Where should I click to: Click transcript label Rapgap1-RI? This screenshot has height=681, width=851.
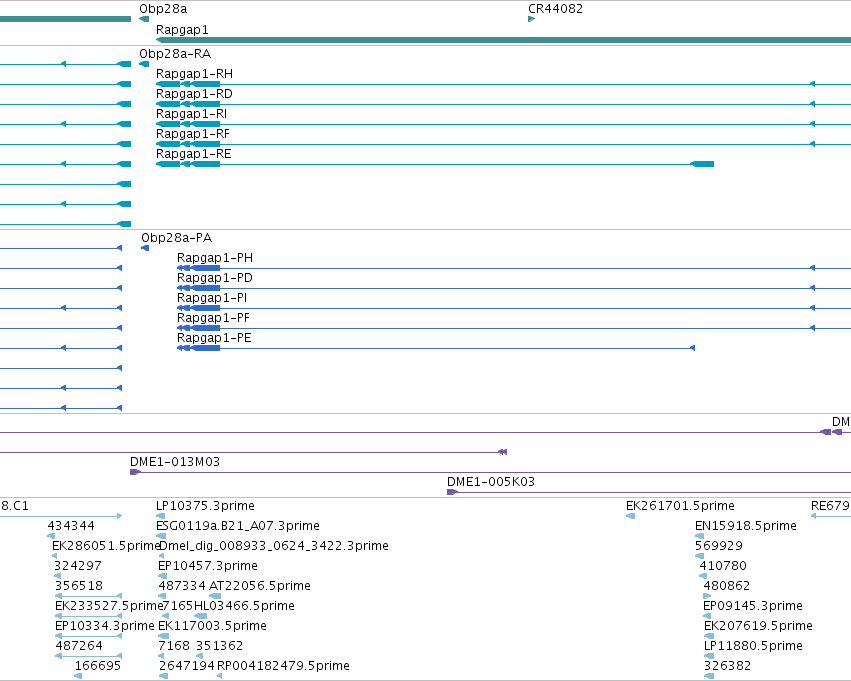(x=192, y=114)
